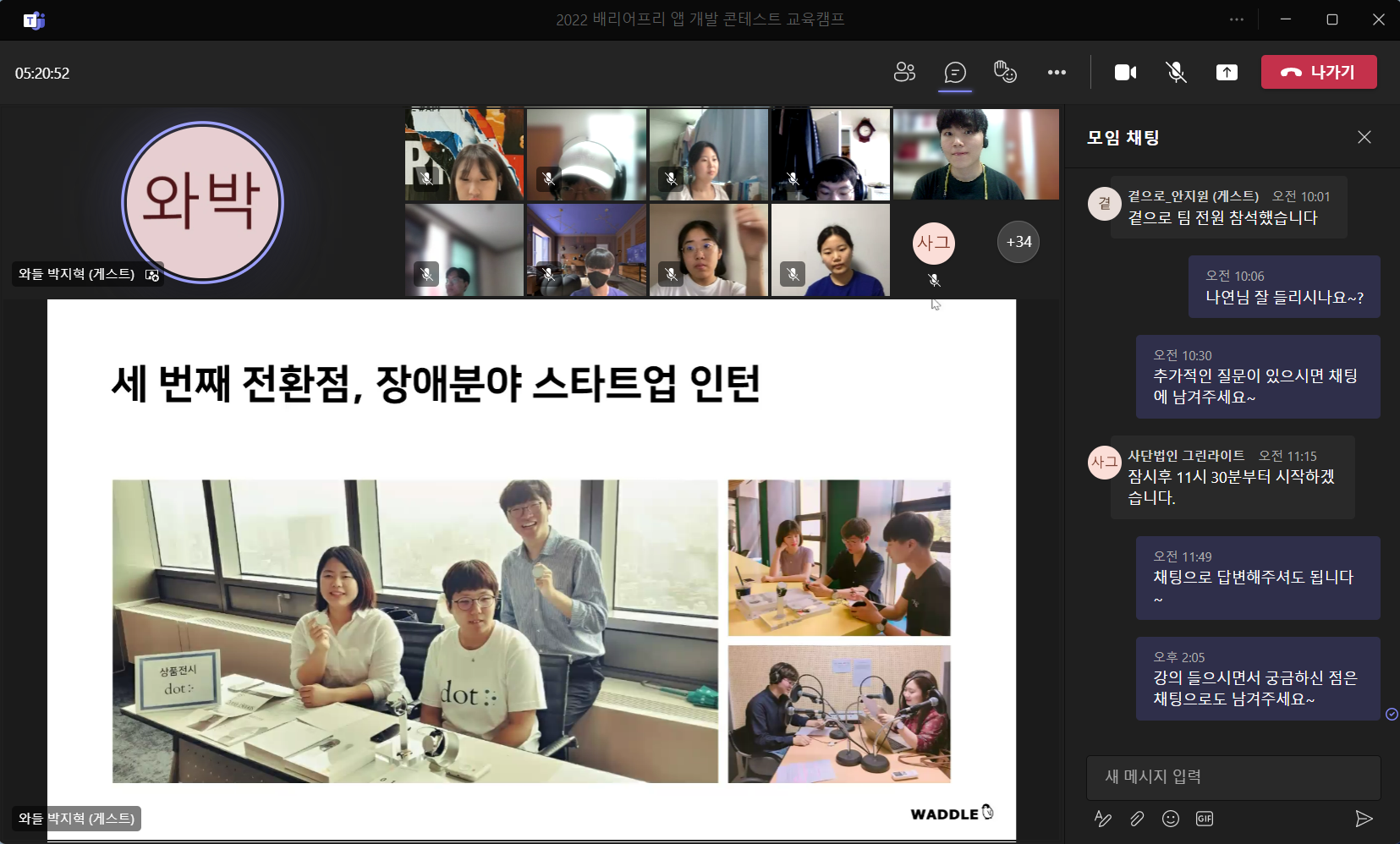Select the 와박 presenter avatar
This screenshot has height=844, width=1400.
[202, 202]
